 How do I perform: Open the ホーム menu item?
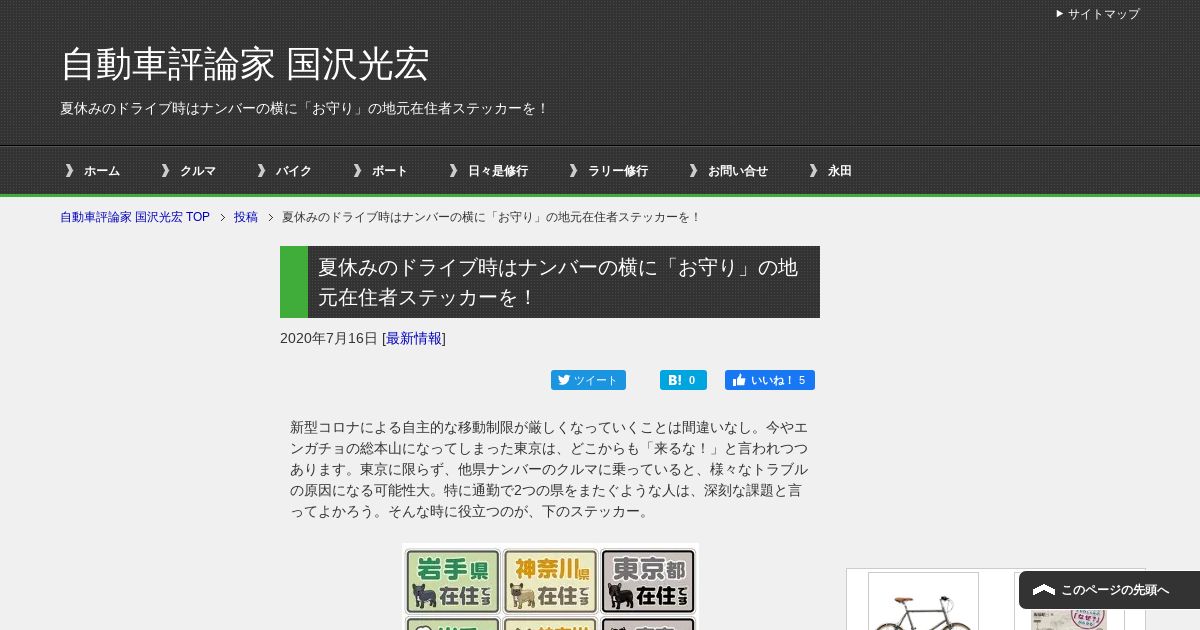(x=101, y=171)
